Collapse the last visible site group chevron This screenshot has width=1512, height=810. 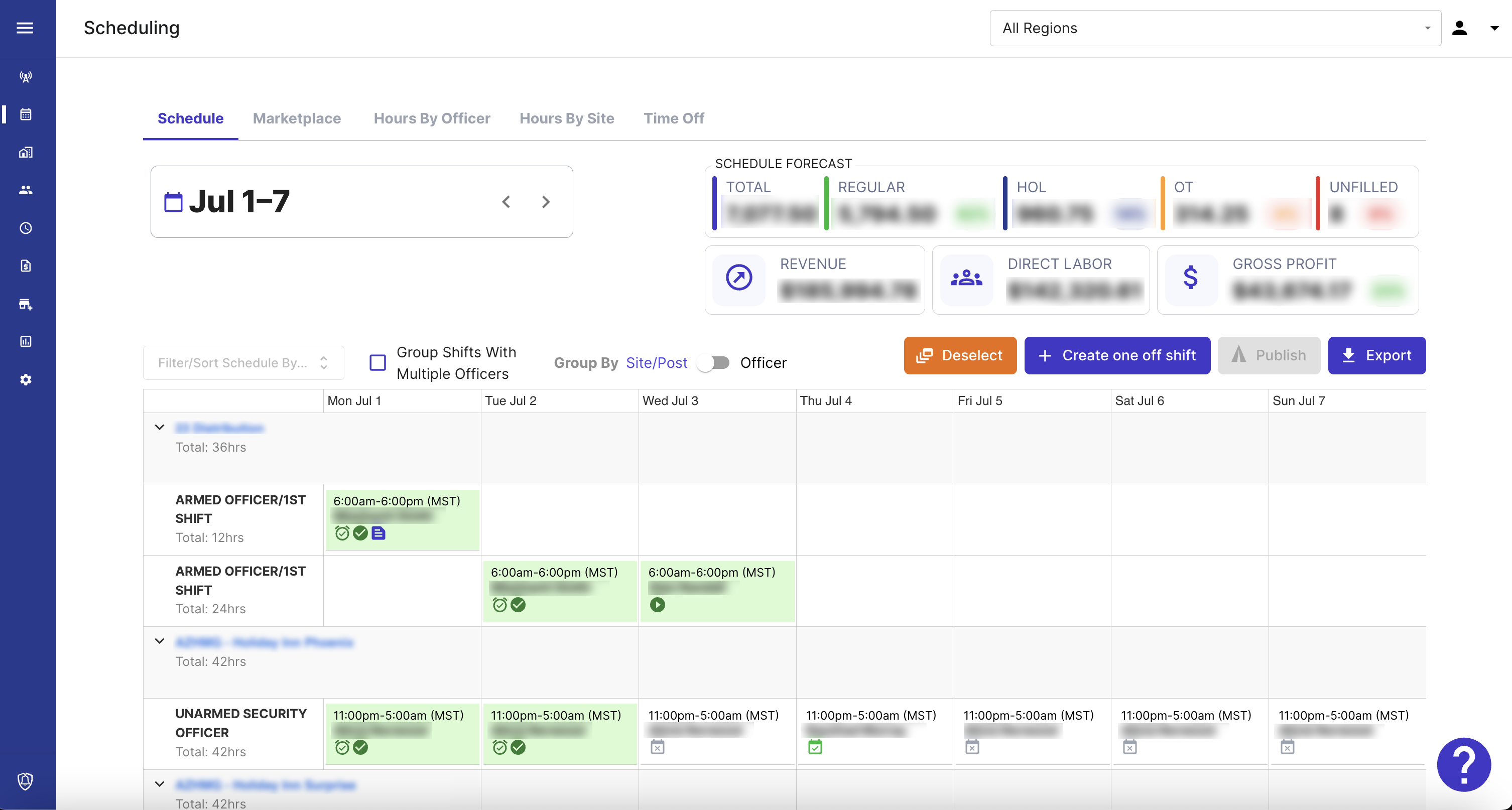click(x=159, y=784)
